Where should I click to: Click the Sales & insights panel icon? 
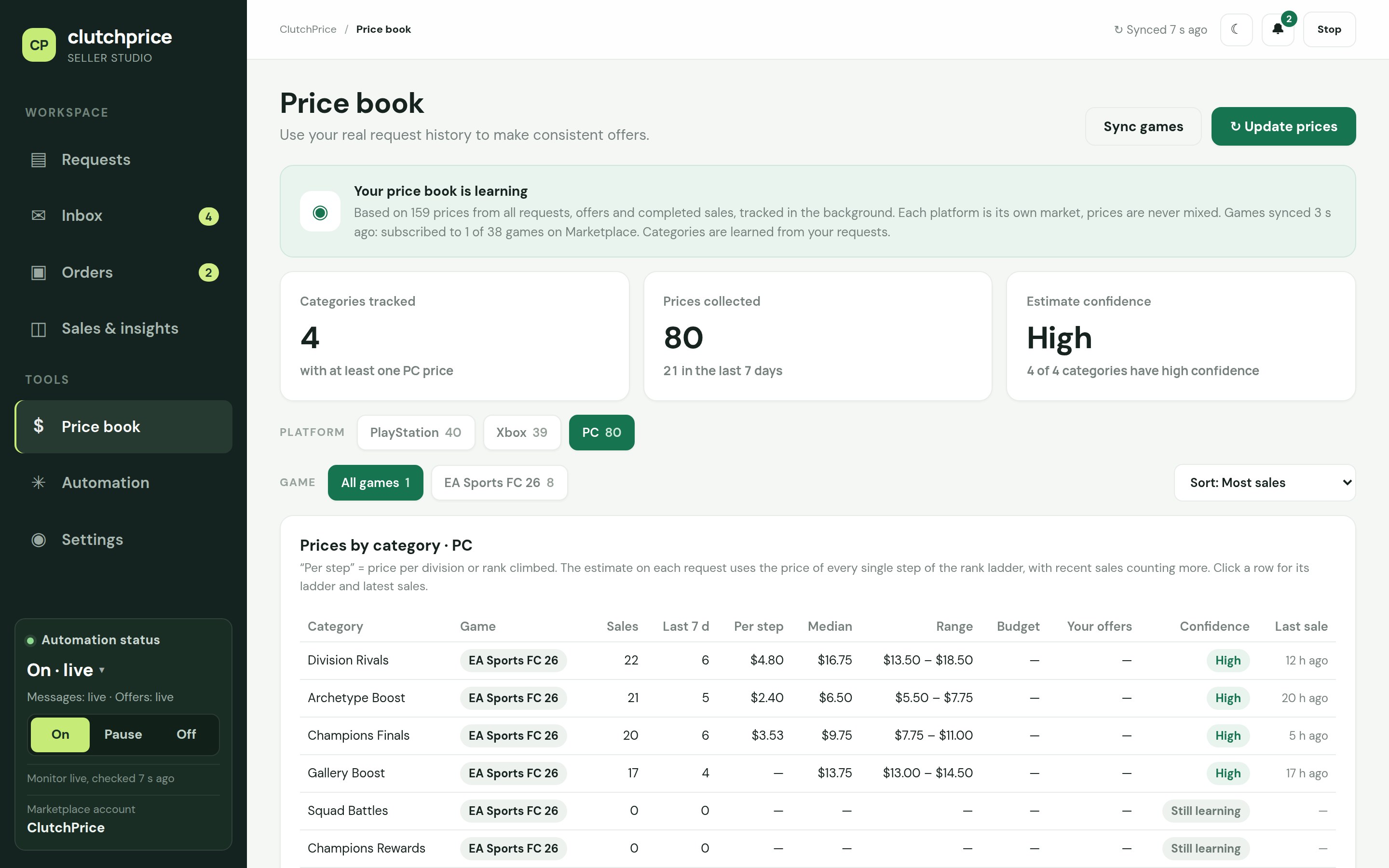click(x=39, y=329)
